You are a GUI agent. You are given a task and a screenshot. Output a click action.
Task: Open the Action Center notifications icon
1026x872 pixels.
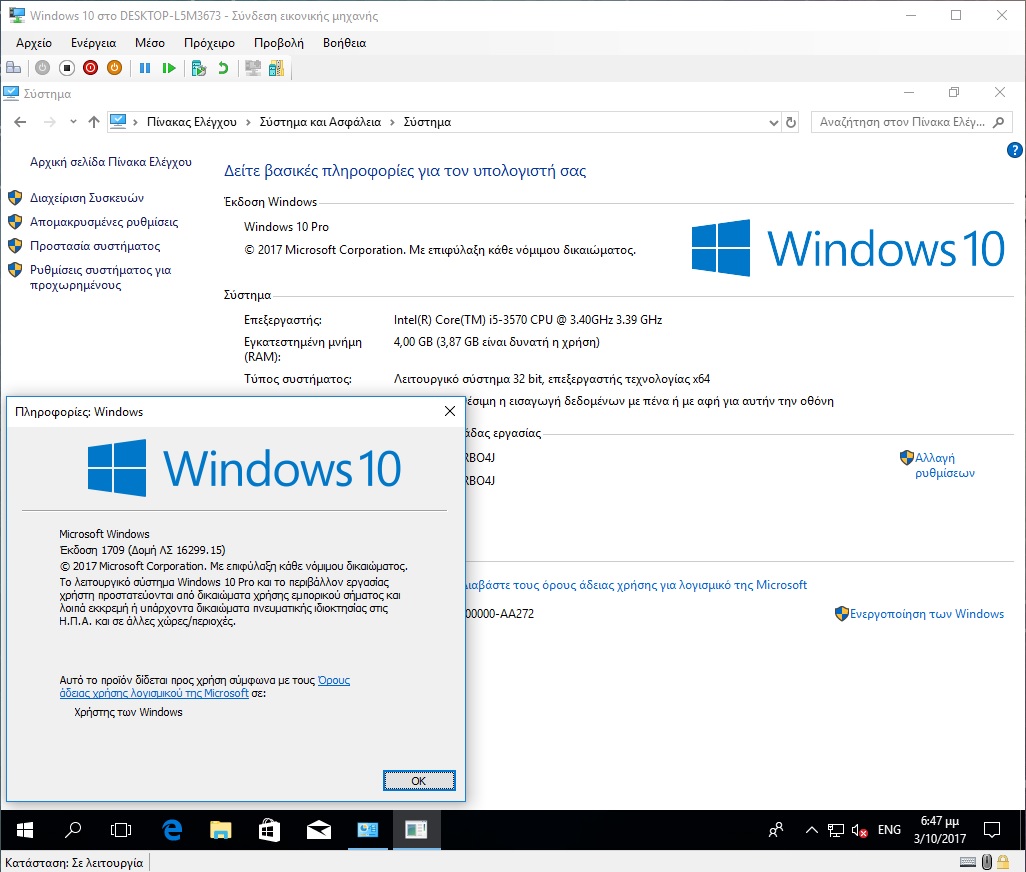[992, 830]
